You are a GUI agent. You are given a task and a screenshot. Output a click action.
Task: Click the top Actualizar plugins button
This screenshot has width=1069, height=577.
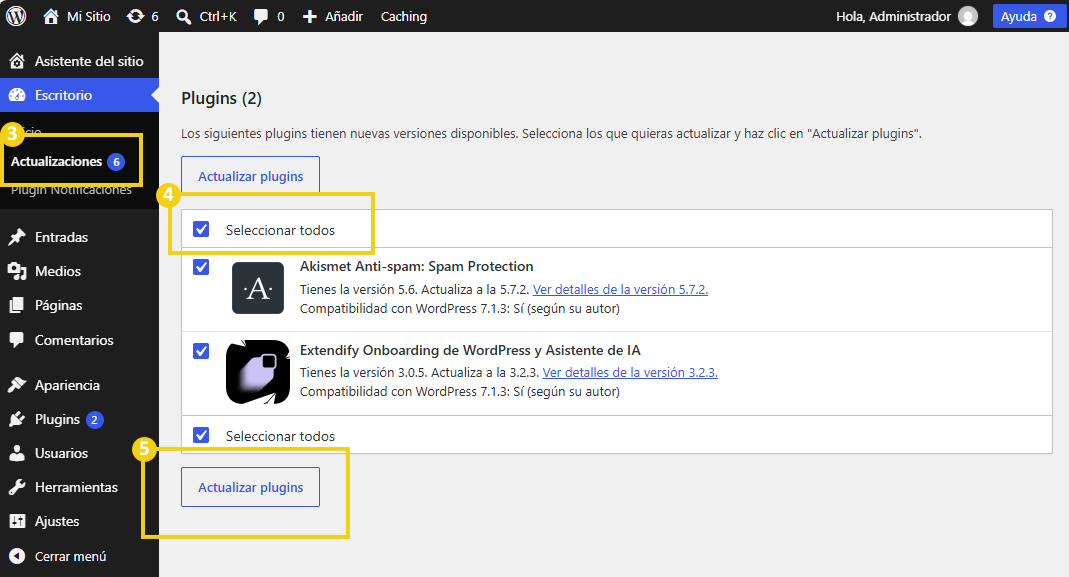coord(250,176)
